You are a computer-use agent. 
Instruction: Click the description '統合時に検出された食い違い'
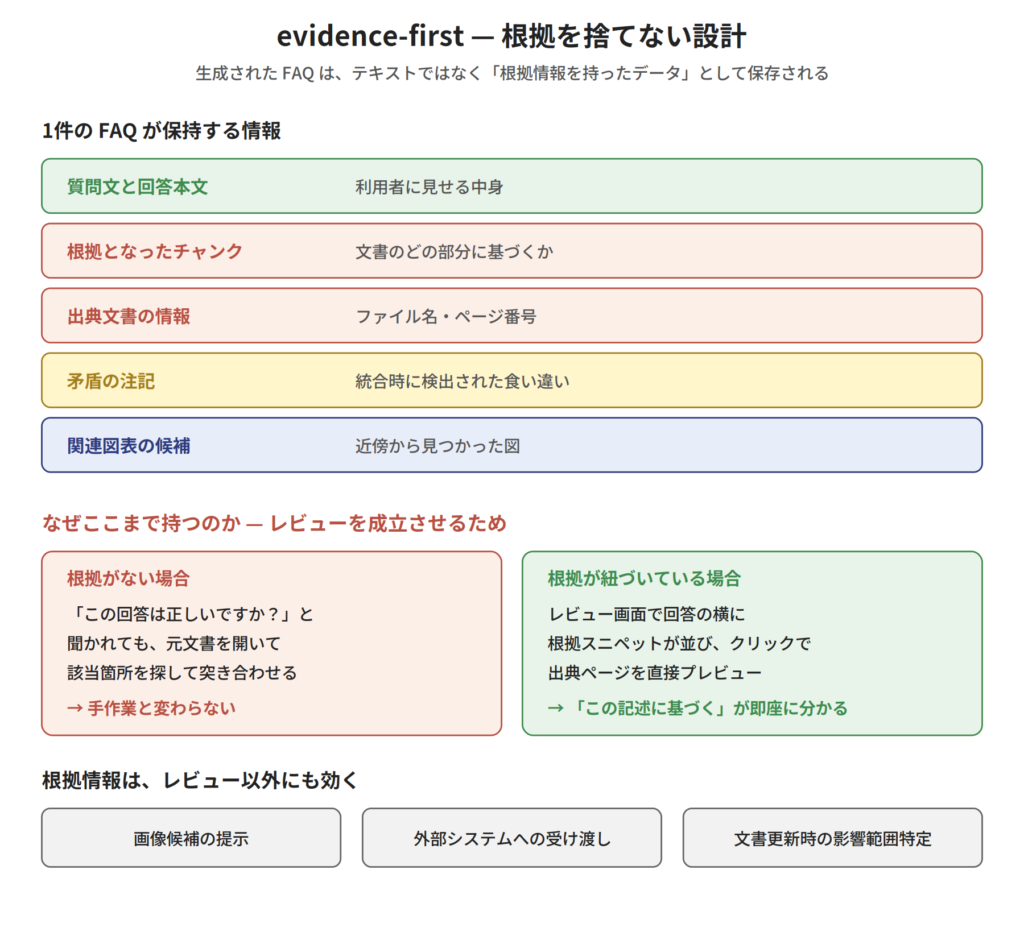coord(462,381)
